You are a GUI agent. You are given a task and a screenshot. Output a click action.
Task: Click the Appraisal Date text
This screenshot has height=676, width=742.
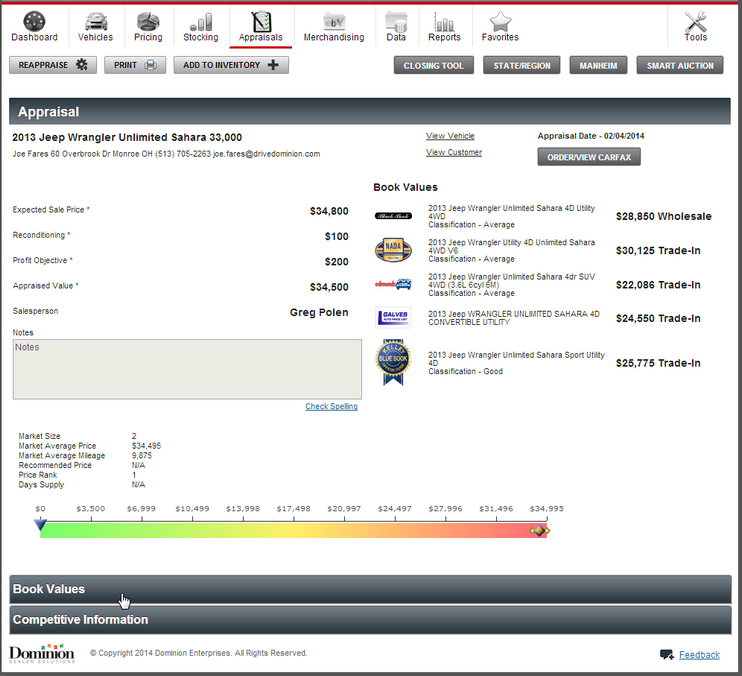[x=591, y=136]
